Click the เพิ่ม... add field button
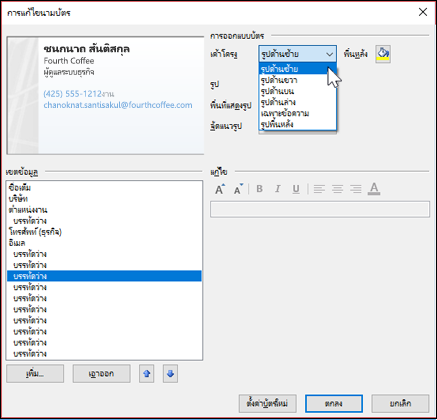The image size is (437, 420). tap(35, 374)
